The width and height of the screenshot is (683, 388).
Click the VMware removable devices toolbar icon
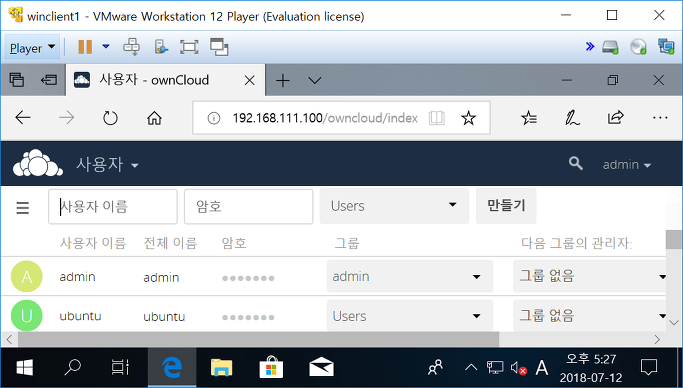pyautogui.click(x=161, y=47)
